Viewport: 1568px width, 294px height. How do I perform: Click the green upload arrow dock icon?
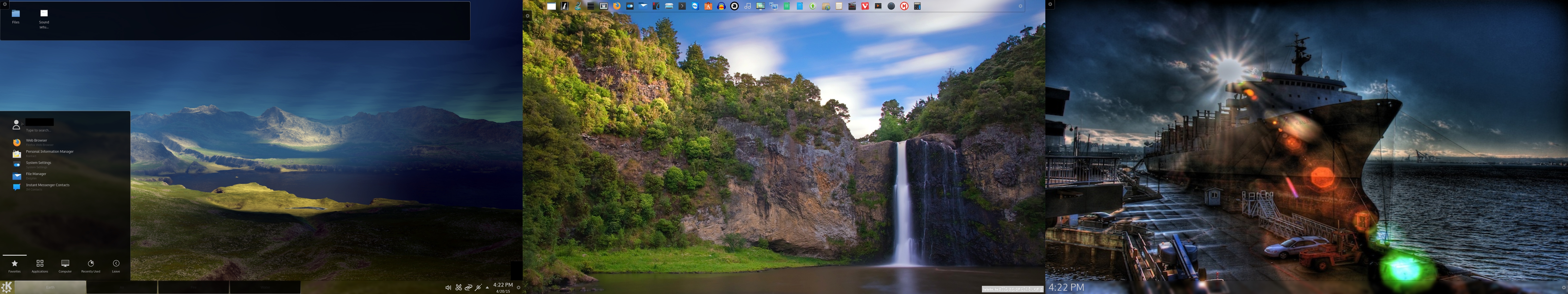pyautogui.click(x=813, y=6)
